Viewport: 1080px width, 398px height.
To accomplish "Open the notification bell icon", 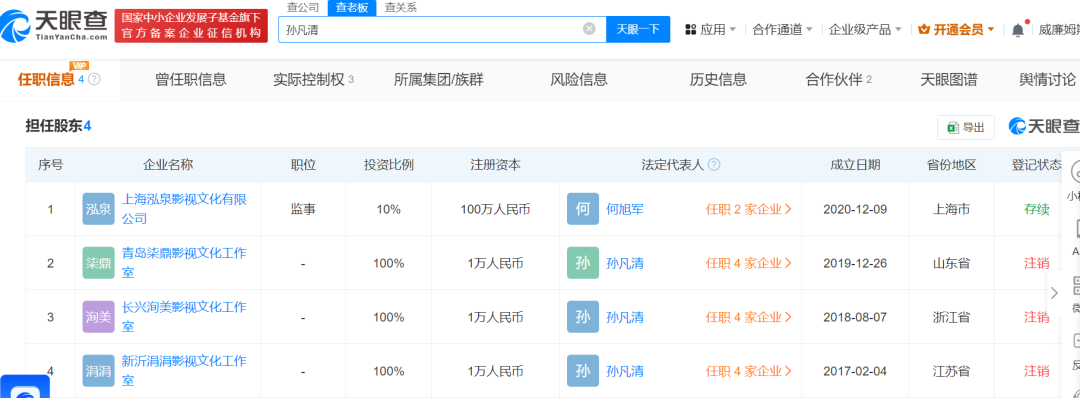I will pos(1018,30).
